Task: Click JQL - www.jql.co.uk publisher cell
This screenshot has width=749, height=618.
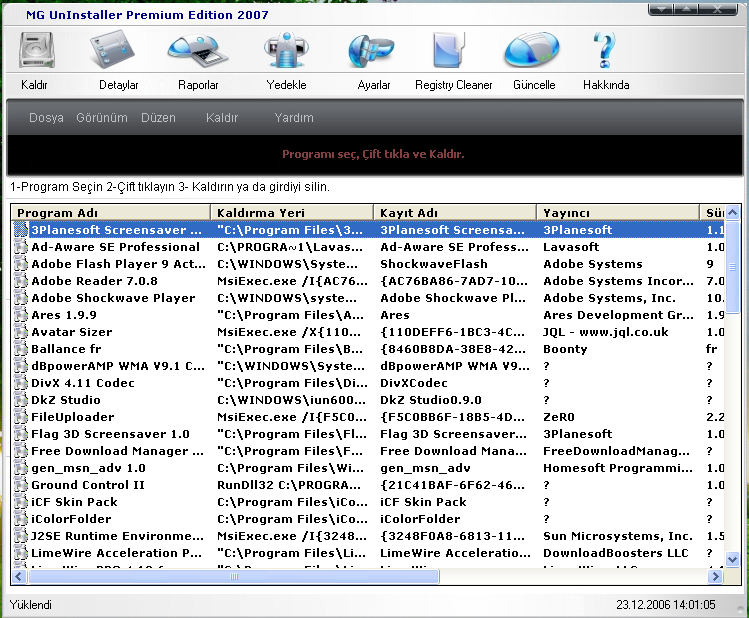Action: 606,332
